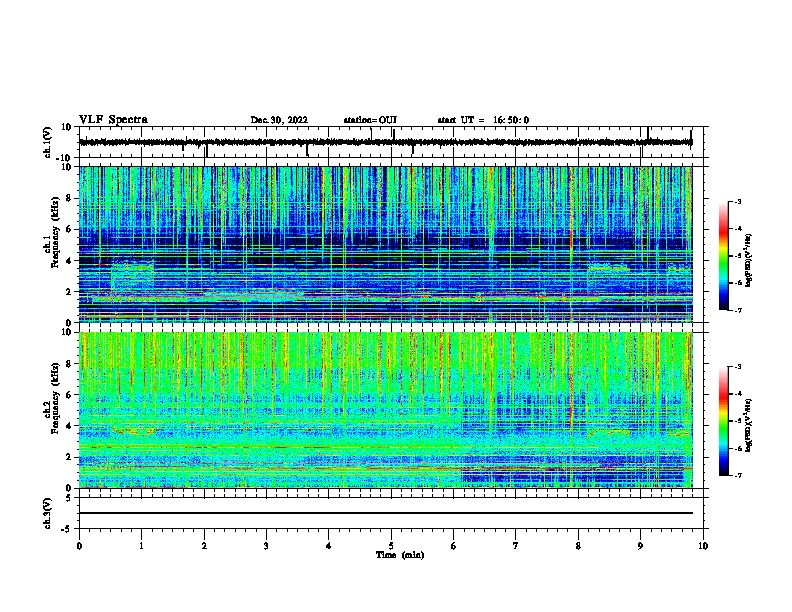Click the ch.2 spectrogram plot

pyautogui.click(x=386, y=410)
